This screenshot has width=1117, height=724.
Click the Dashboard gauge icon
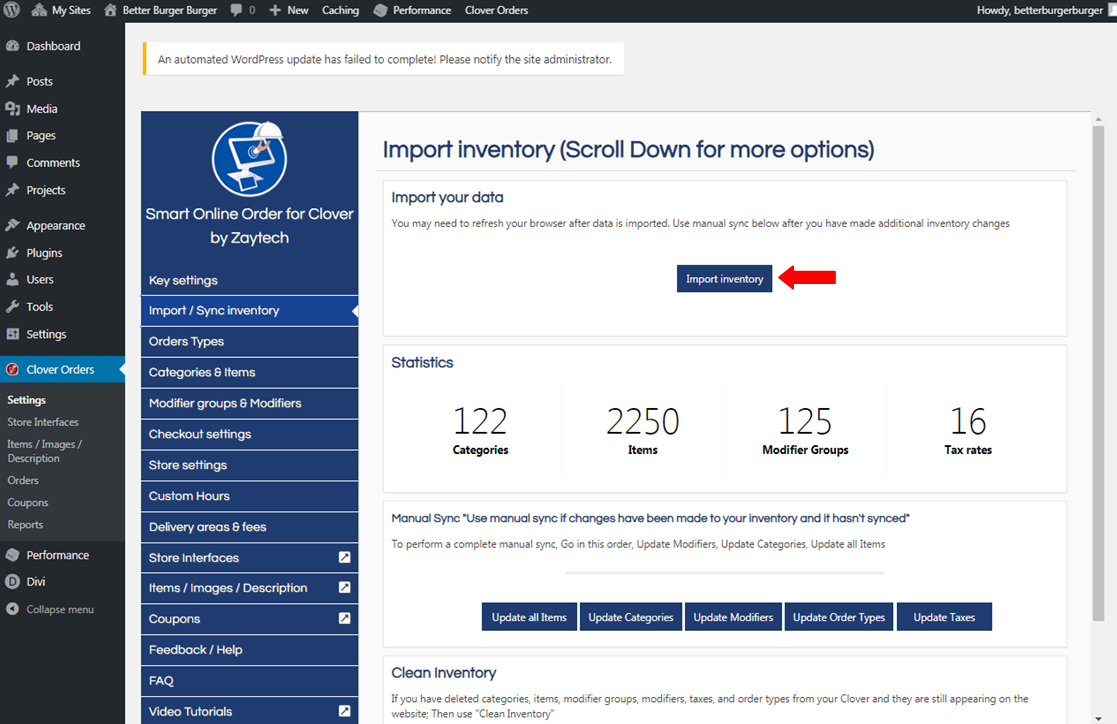tap(12, 46)
